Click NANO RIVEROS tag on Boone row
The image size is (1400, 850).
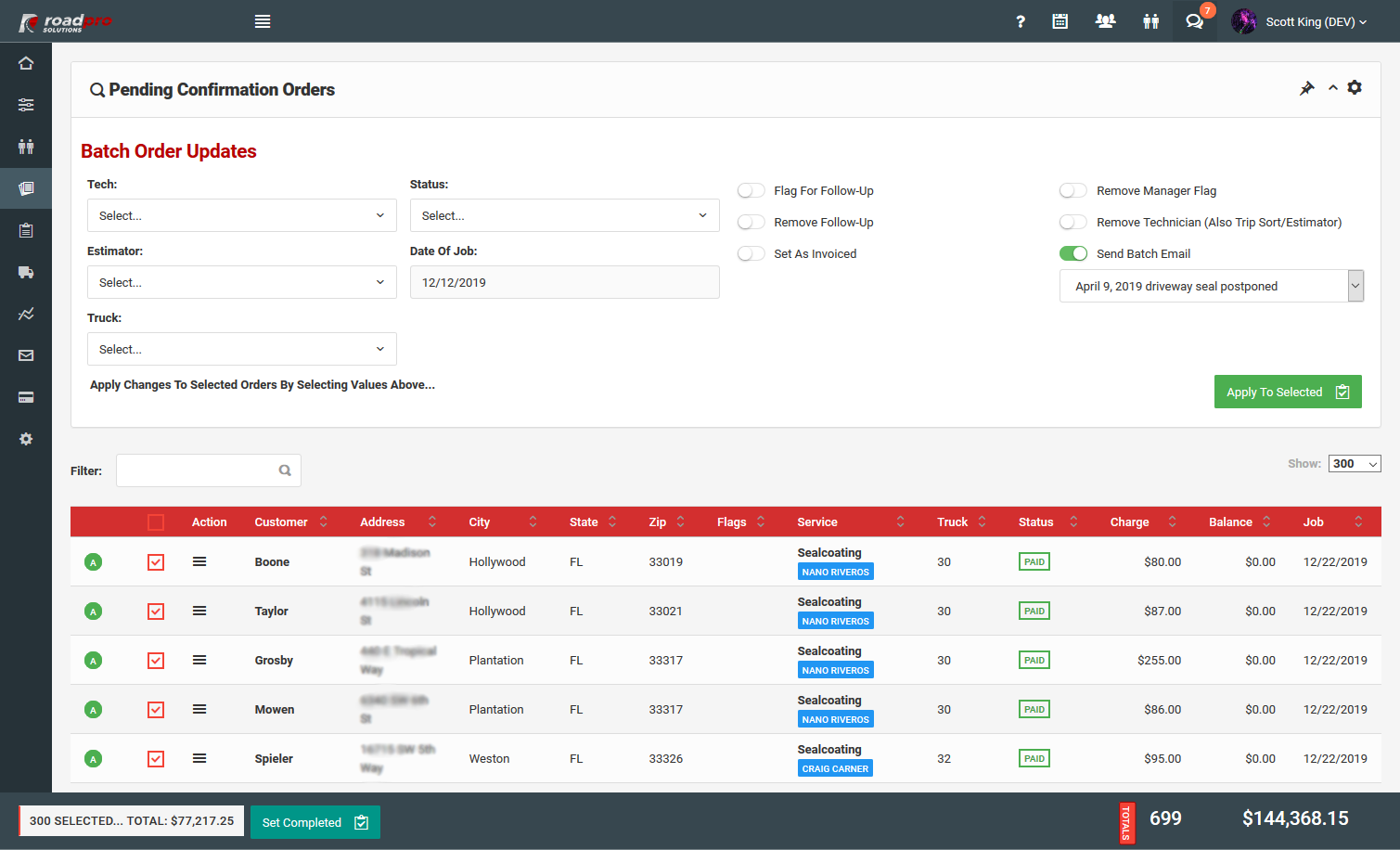[836, 573]
